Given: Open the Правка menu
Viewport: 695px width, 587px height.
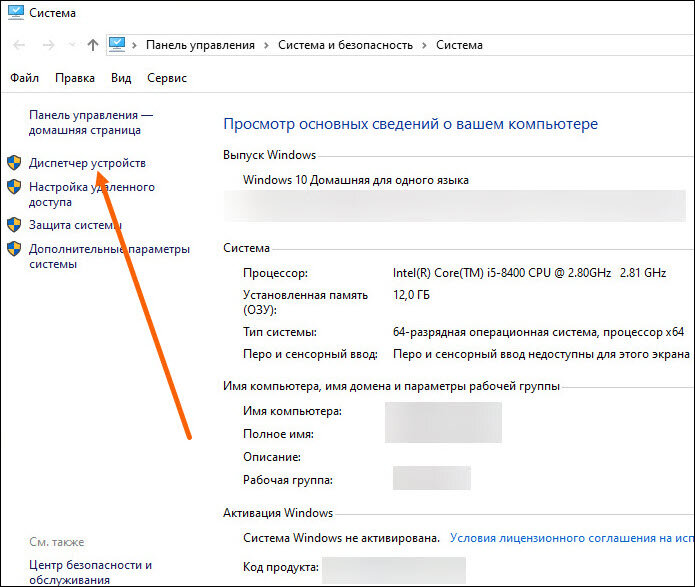Looking at the screenshot, I should point(75,78).
